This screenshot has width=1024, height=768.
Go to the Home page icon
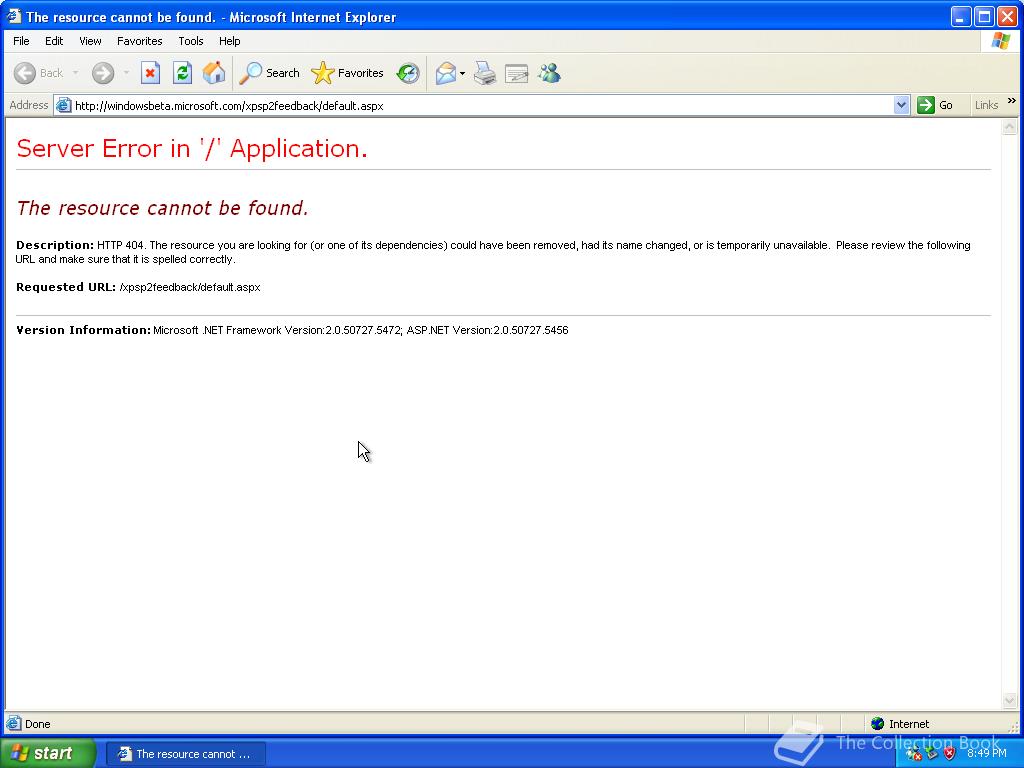point(214,73)
